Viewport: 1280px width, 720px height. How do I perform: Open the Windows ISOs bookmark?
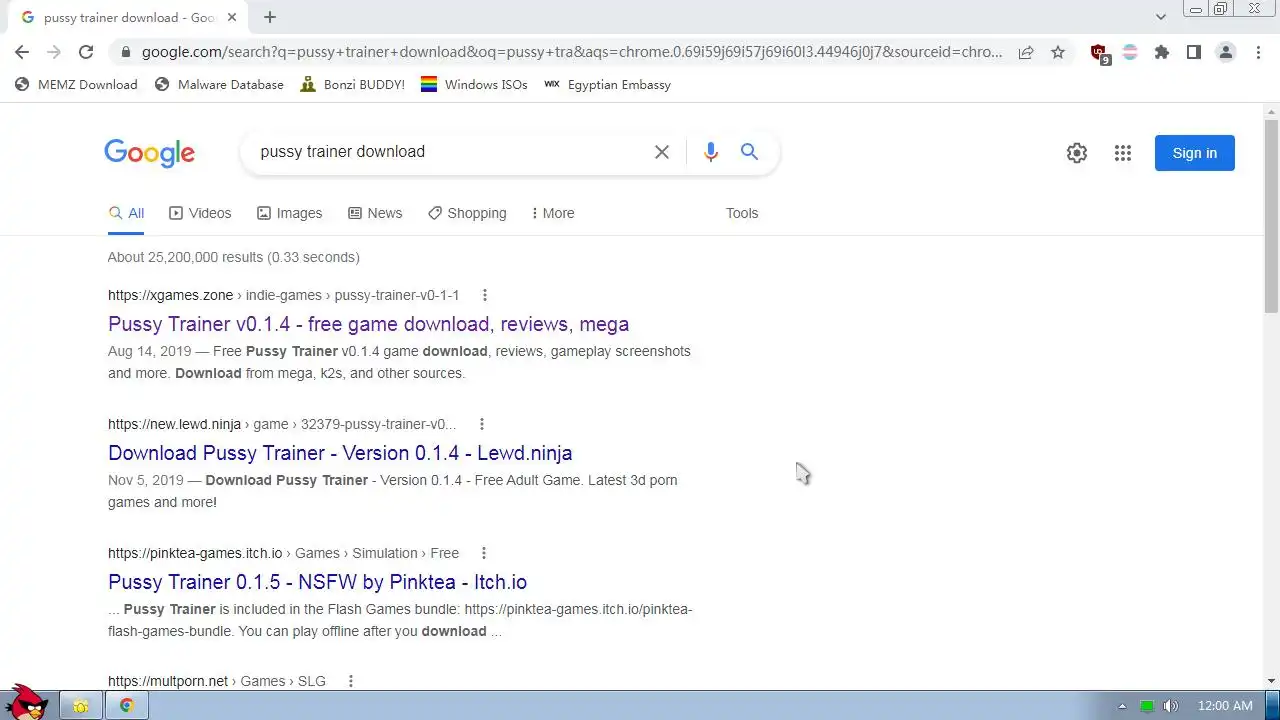[x=474, y=85]
